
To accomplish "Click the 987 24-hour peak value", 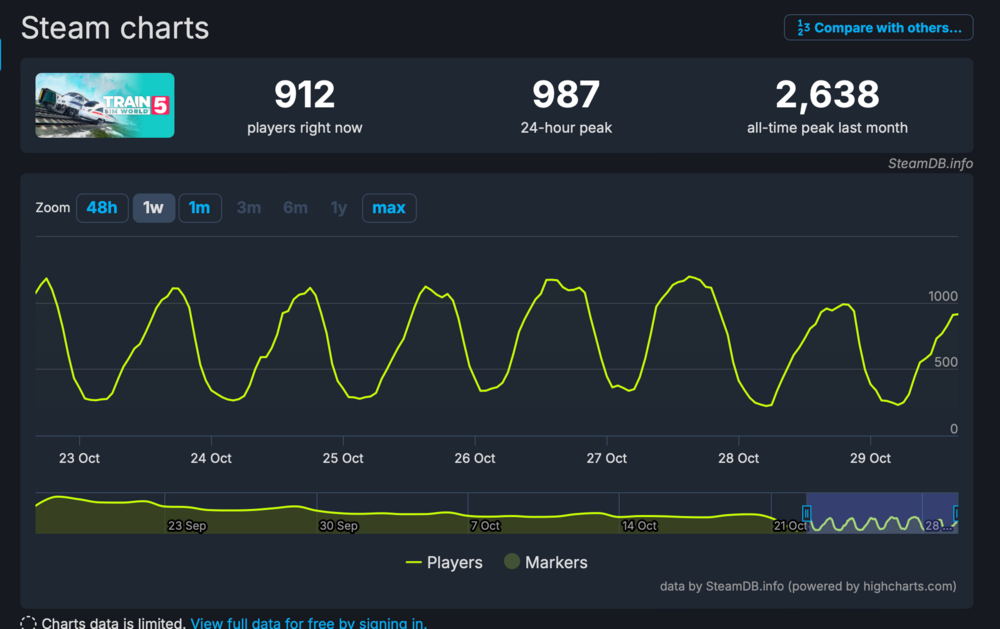I will pos(566,94).
